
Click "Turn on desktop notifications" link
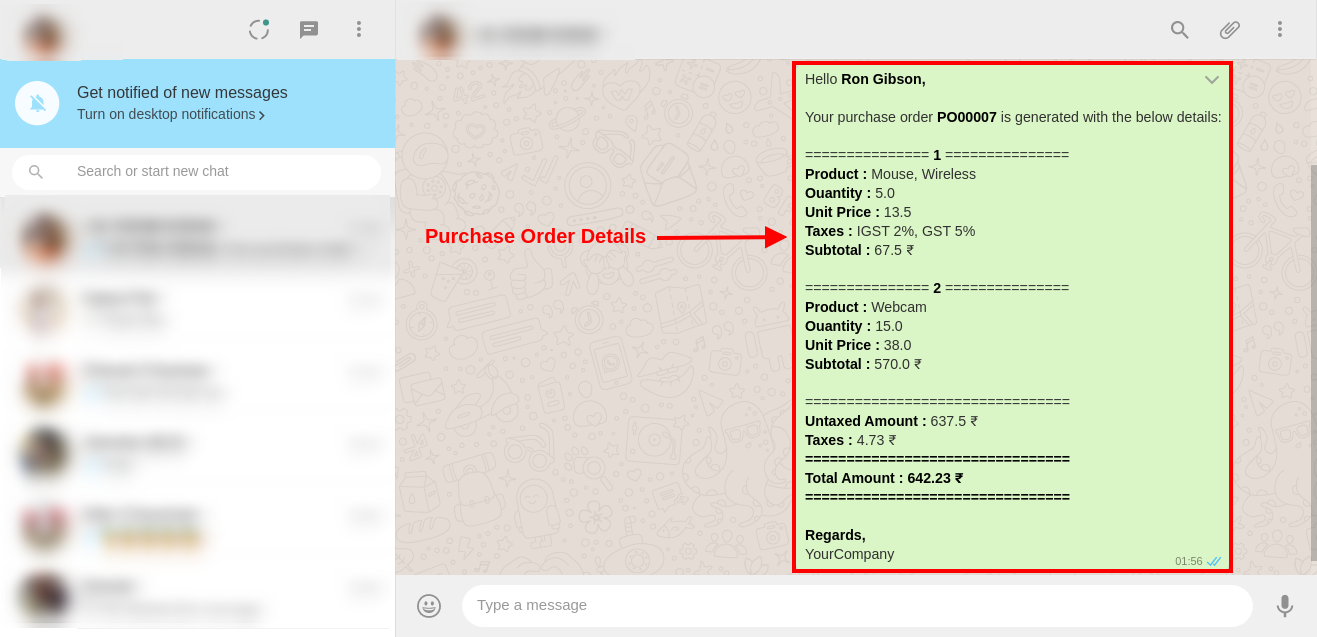[x=171, y=114]
